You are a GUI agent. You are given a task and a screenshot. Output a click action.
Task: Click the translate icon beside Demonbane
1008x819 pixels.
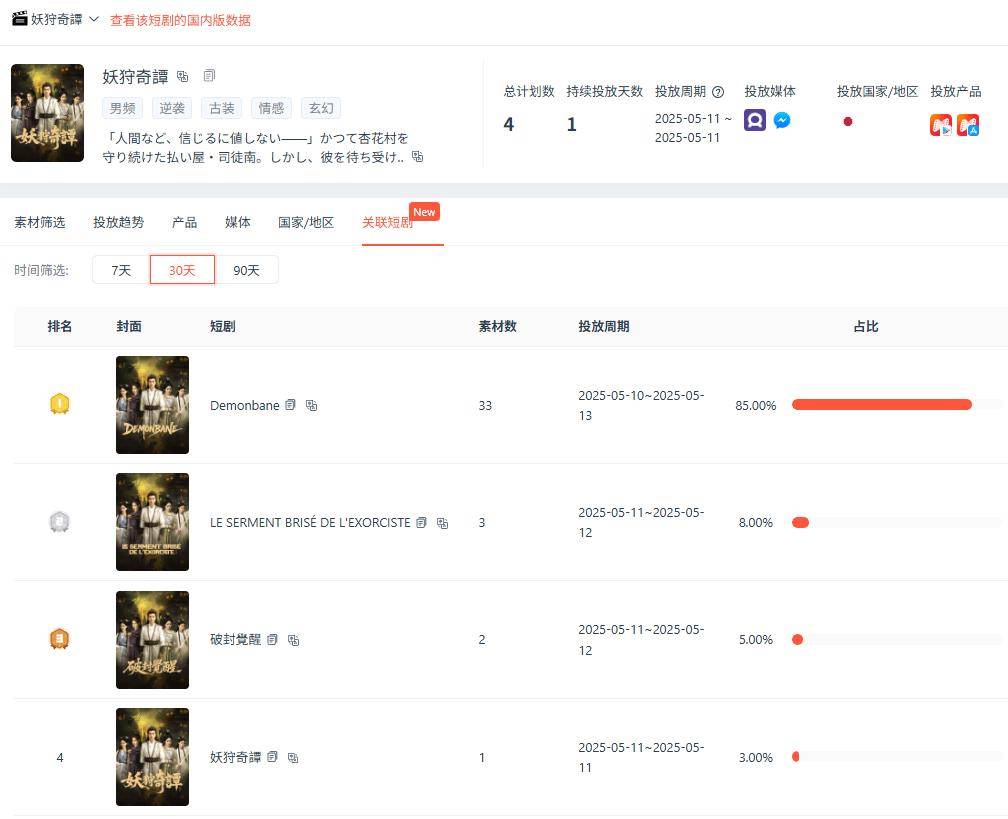coord(311,406)
